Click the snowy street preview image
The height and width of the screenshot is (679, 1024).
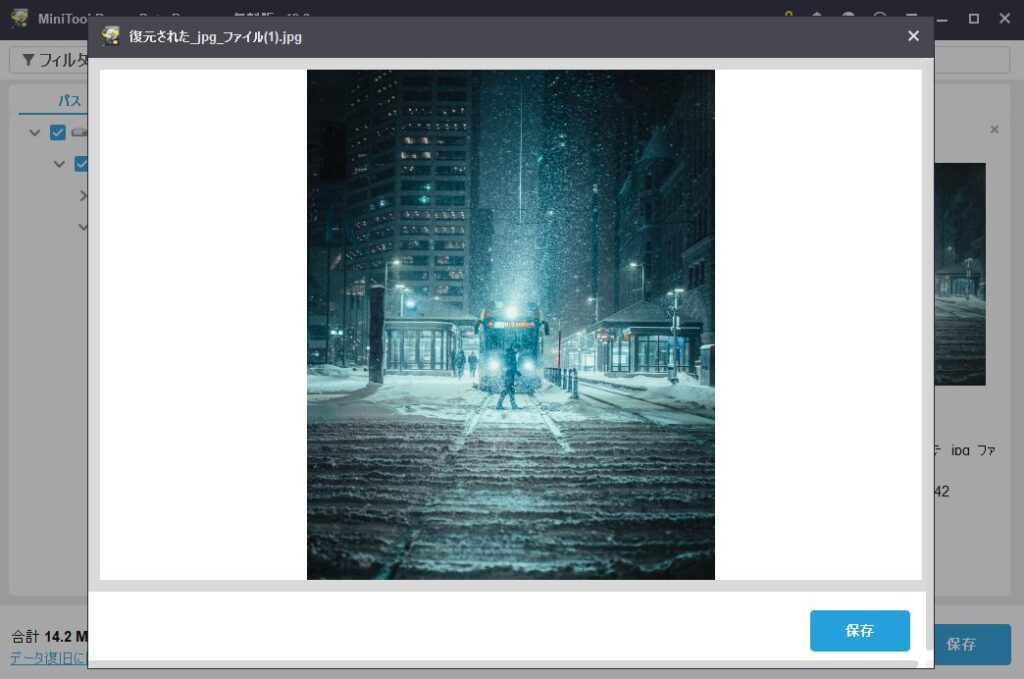[510, 324]
